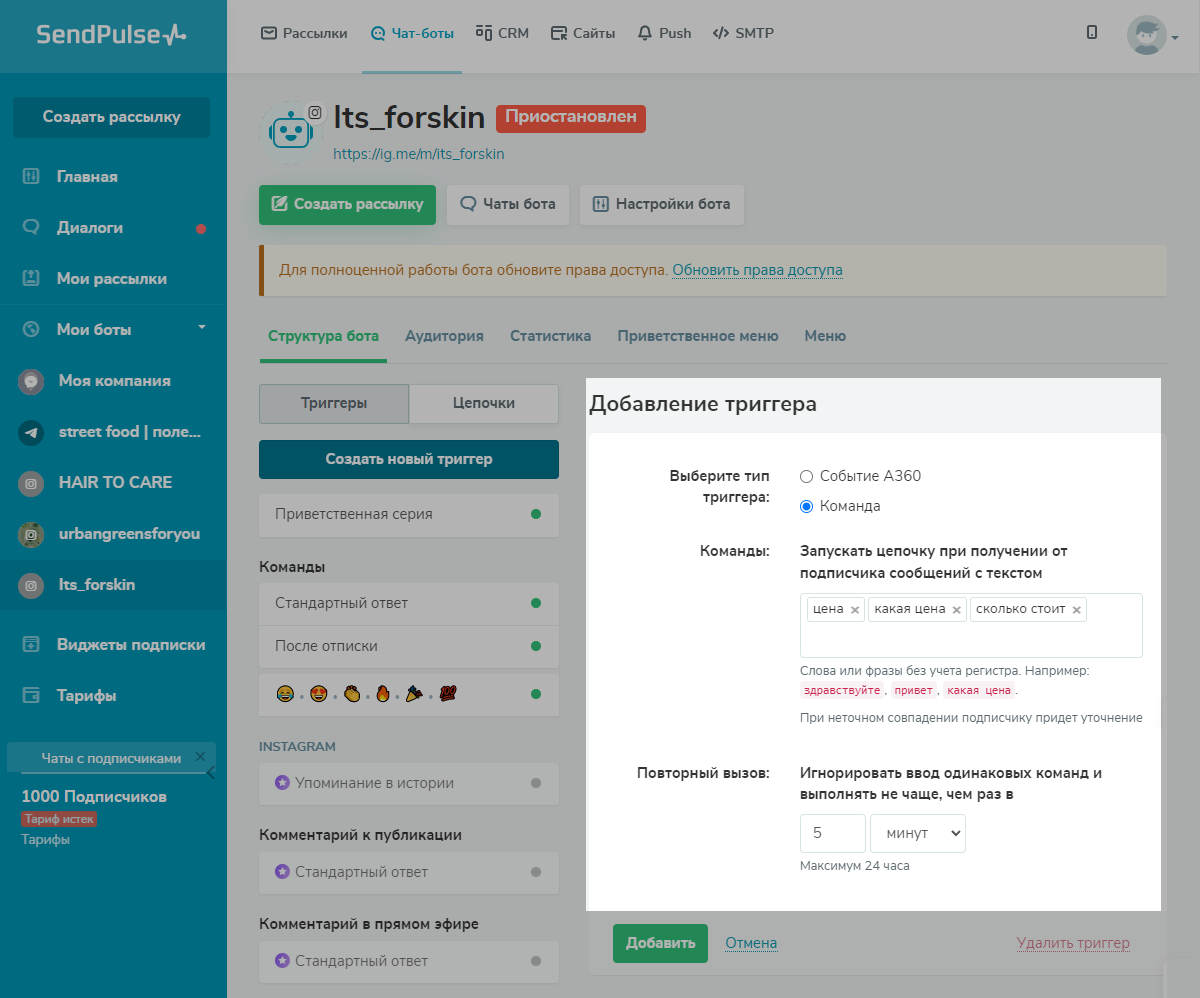
Task: Click the Тарифы wallet icon
Action: 31,696
